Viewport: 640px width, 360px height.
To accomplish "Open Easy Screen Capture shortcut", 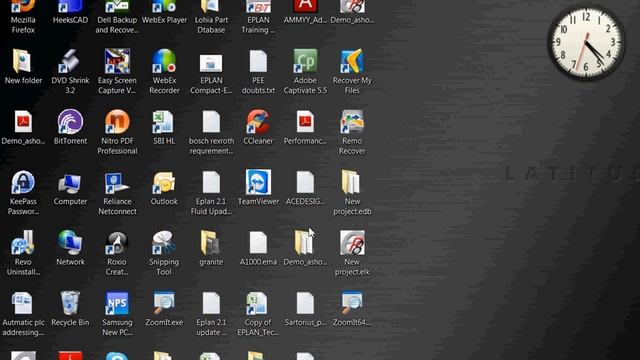I will (117, 71).
